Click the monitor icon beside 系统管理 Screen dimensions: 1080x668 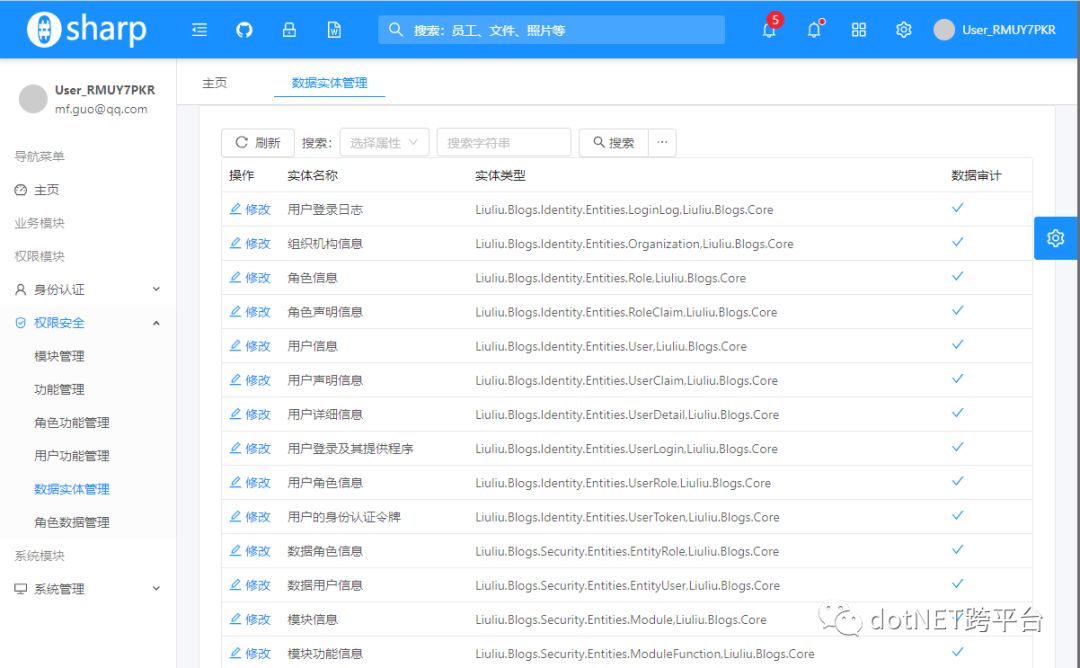click(21, 589)
